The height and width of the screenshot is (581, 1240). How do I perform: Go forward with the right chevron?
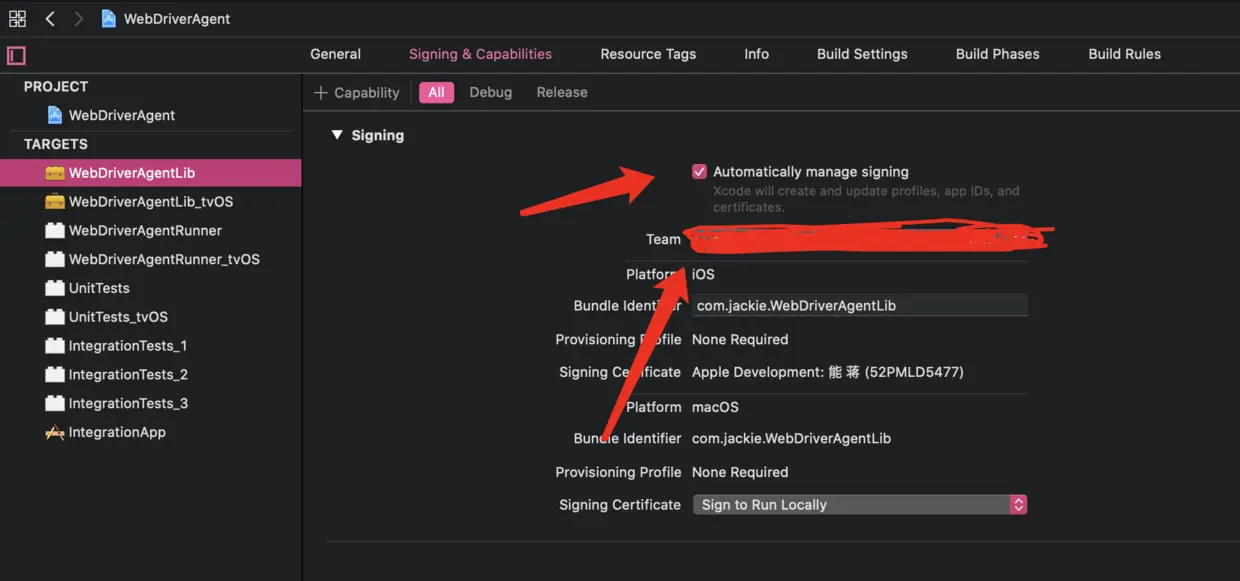pos(78,19)
